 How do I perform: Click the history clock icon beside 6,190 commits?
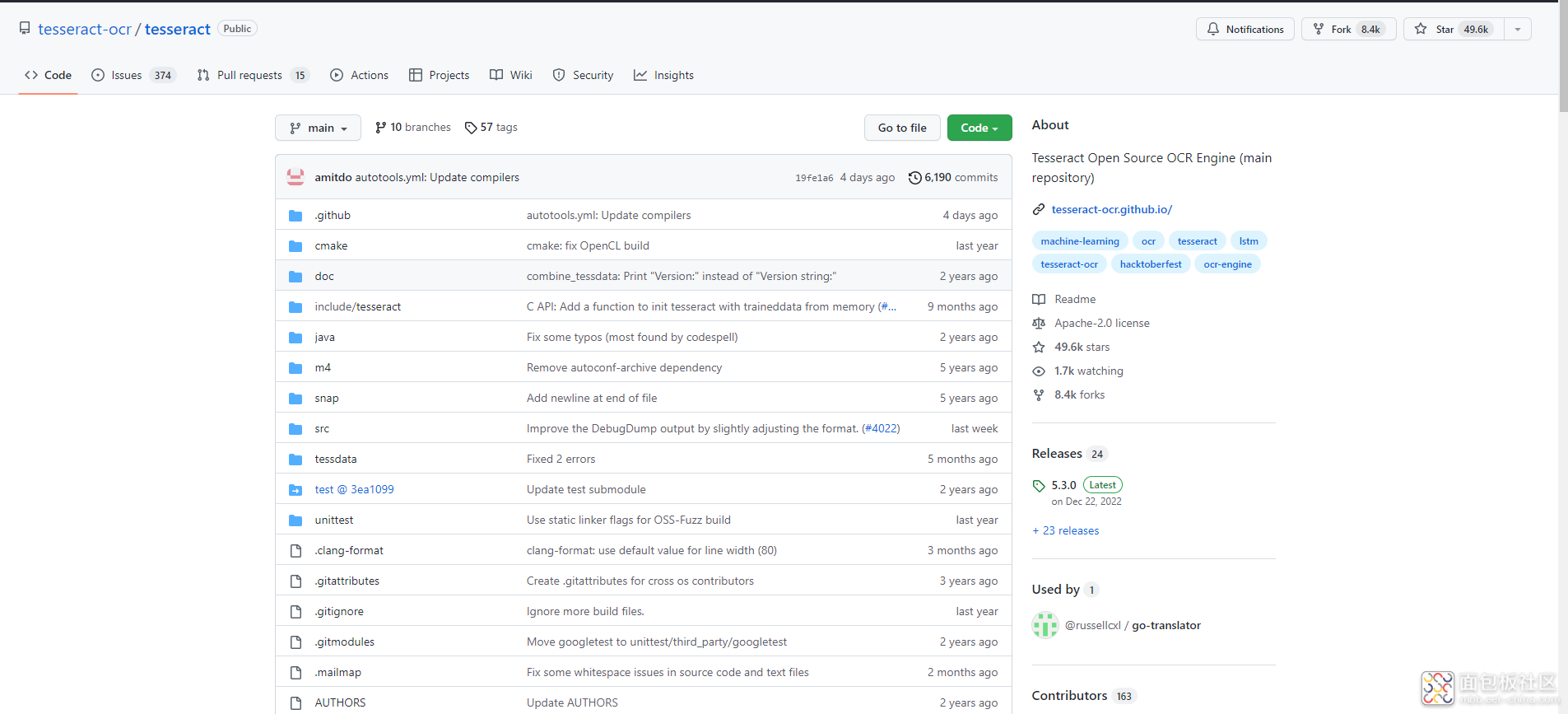click(914, 178)
